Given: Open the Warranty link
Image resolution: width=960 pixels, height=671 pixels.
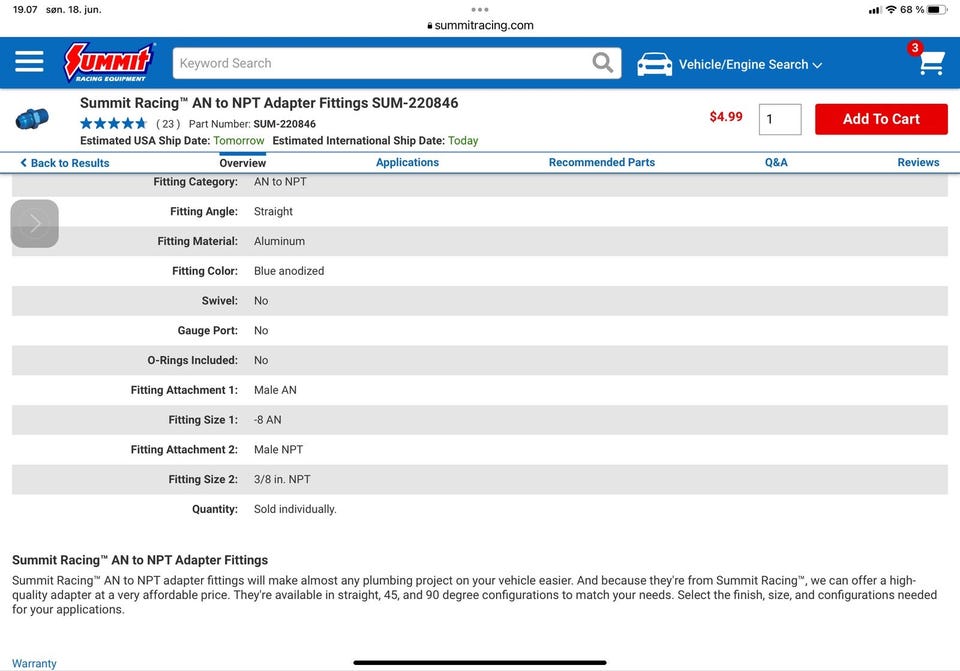Looking at the screenshot, I should tap(34, 663).
